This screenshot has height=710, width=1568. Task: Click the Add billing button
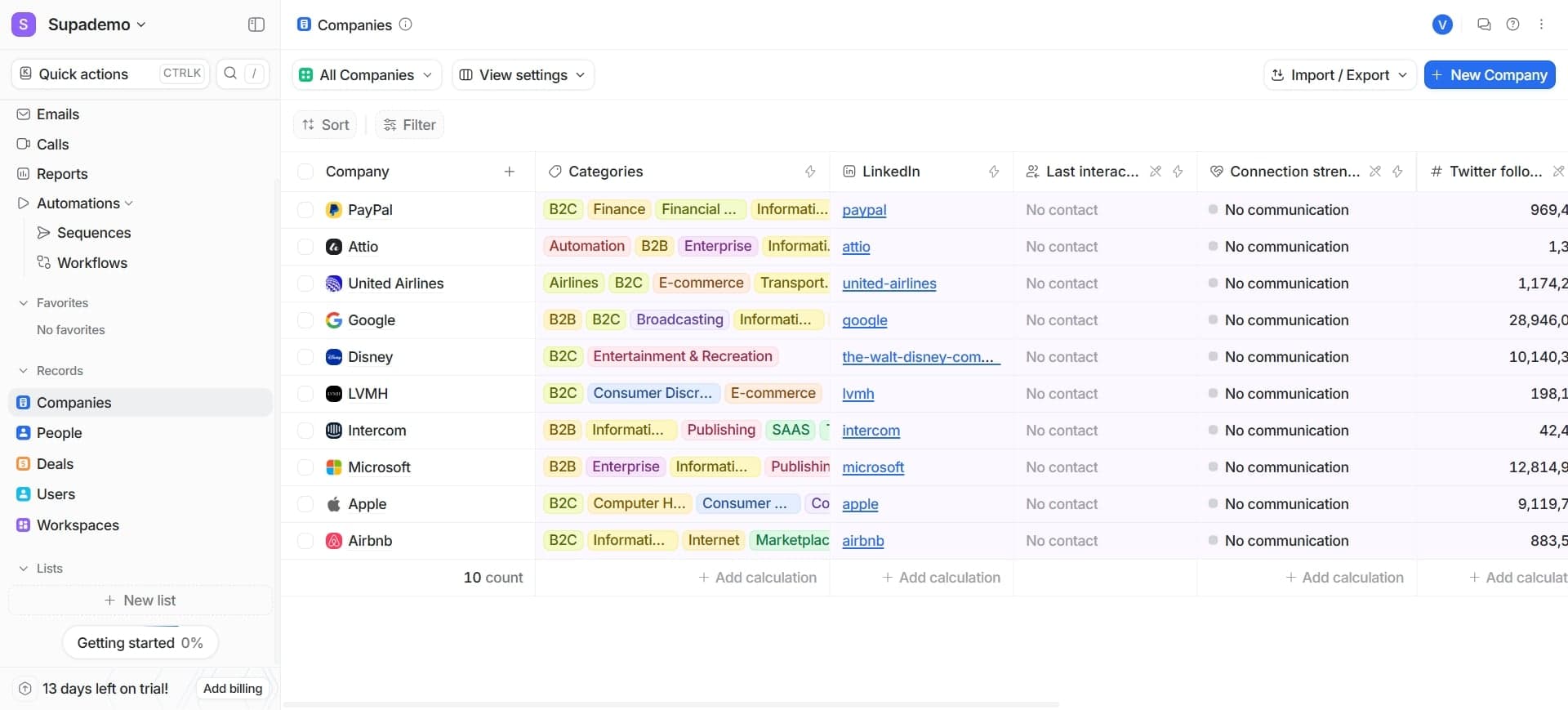233,689
